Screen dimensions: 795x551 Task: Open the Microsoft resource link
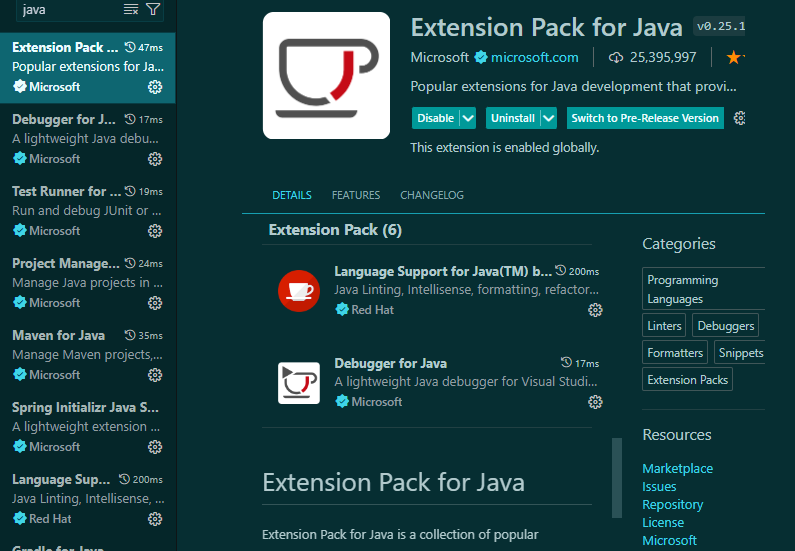coord(669,540)
